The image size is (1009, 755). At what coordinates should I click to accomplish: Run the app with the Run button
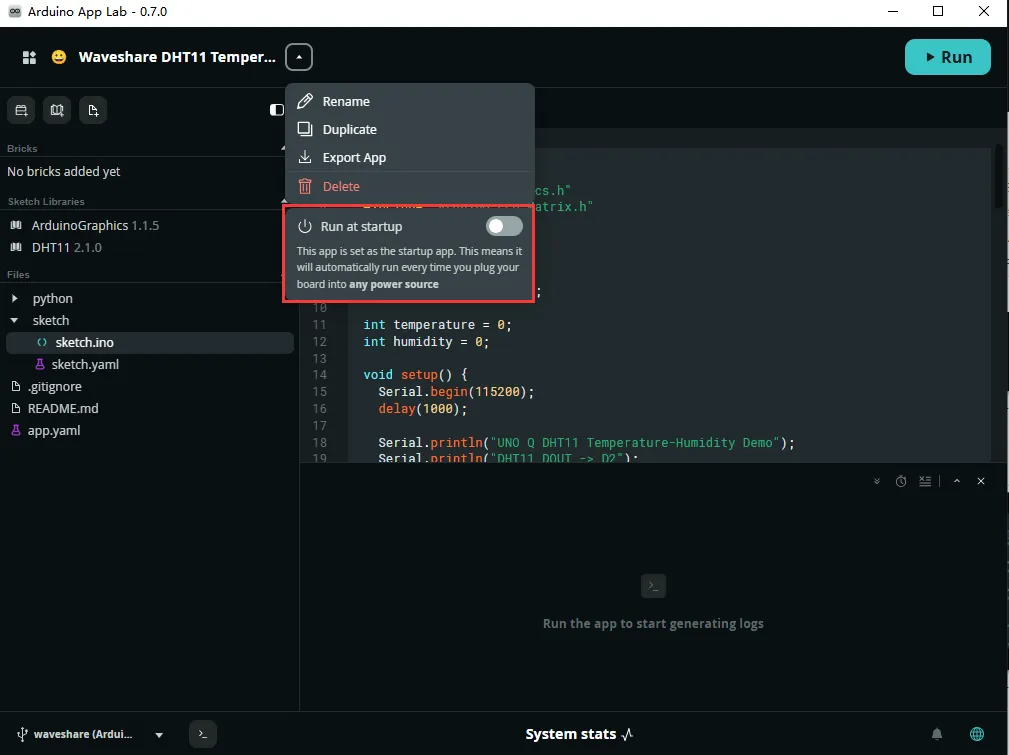coord(947,57)
